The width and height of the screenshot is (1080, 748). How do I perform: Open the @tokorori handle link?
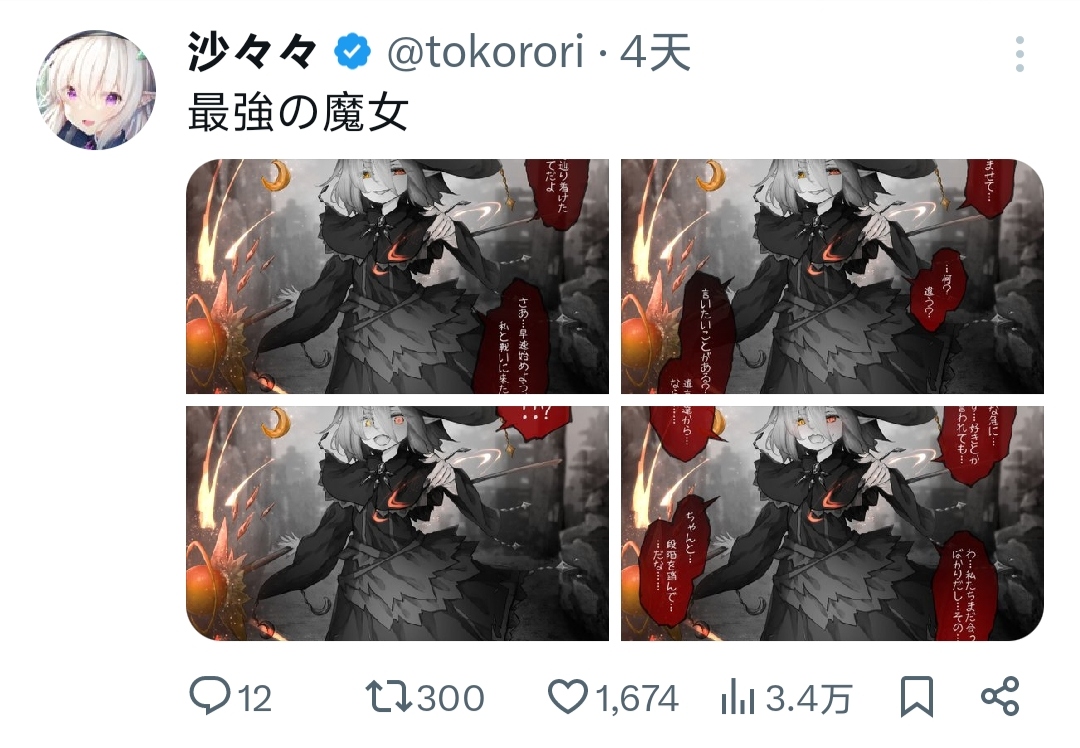tap(485, 52)
